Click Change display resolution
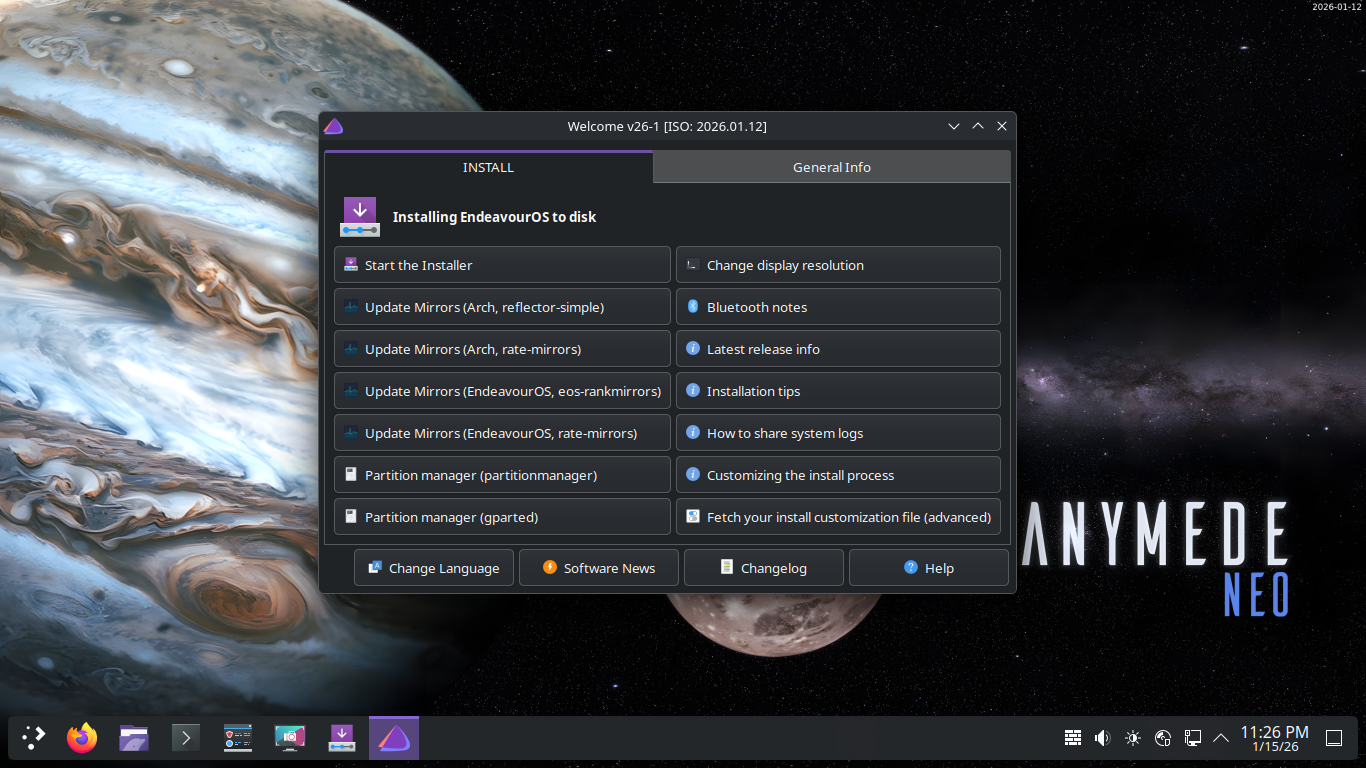The height and width of the screenshot is (768, 1366). [838, 265]
